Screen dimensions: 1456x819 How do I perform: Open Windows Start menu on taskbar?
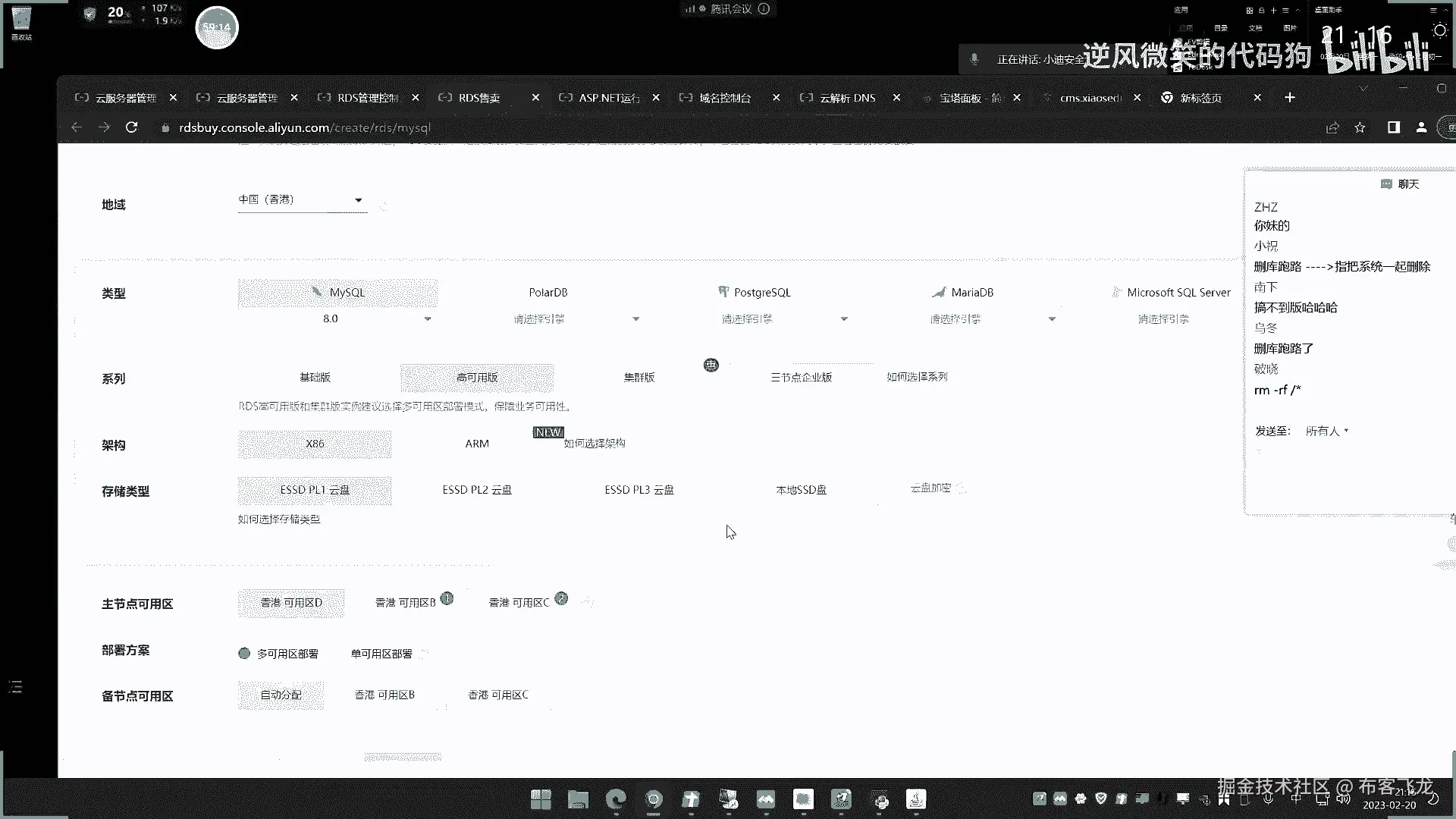pyautogui.click(x=541, y=799)
